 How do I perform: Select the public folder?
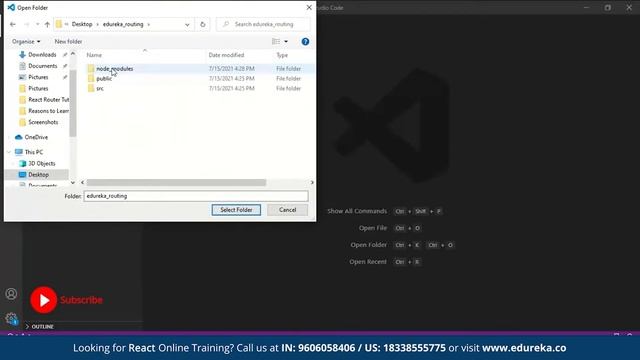pyautogui.click(x=104, y=78)
